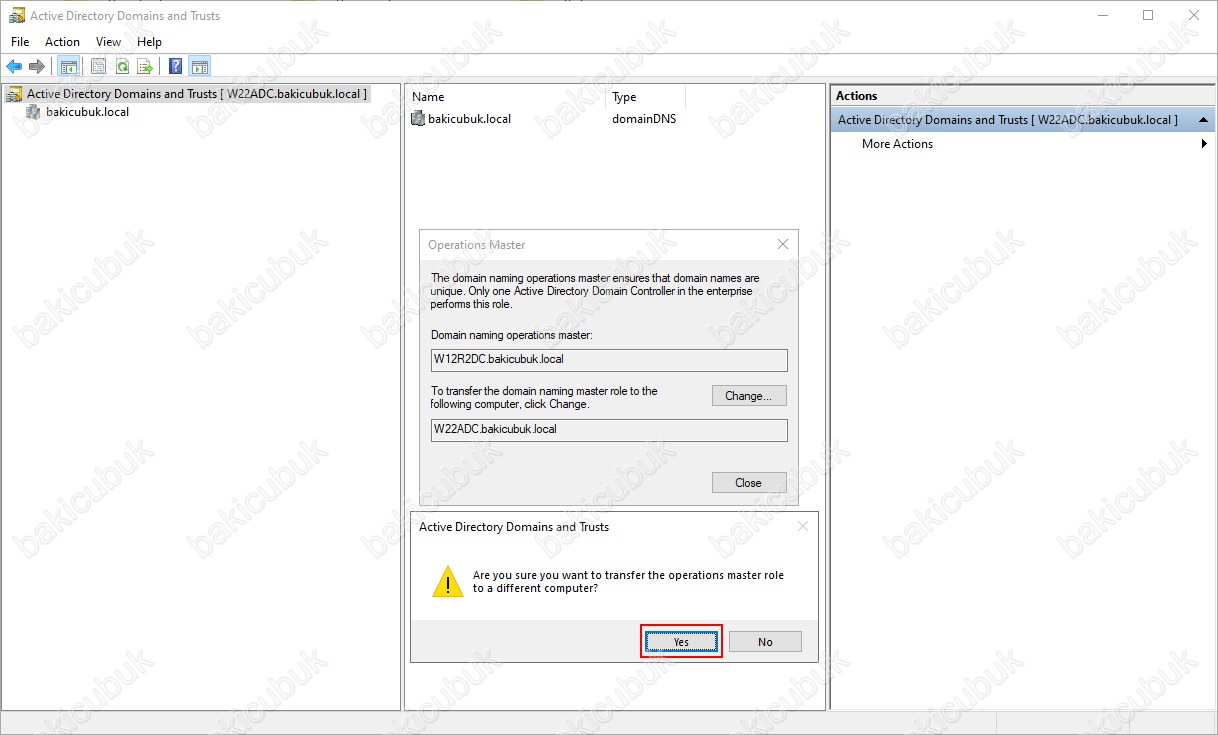Decline the transfer with No
Image resolution: width=1218 pixels, height=735 pixels.
tap(765, 642)
